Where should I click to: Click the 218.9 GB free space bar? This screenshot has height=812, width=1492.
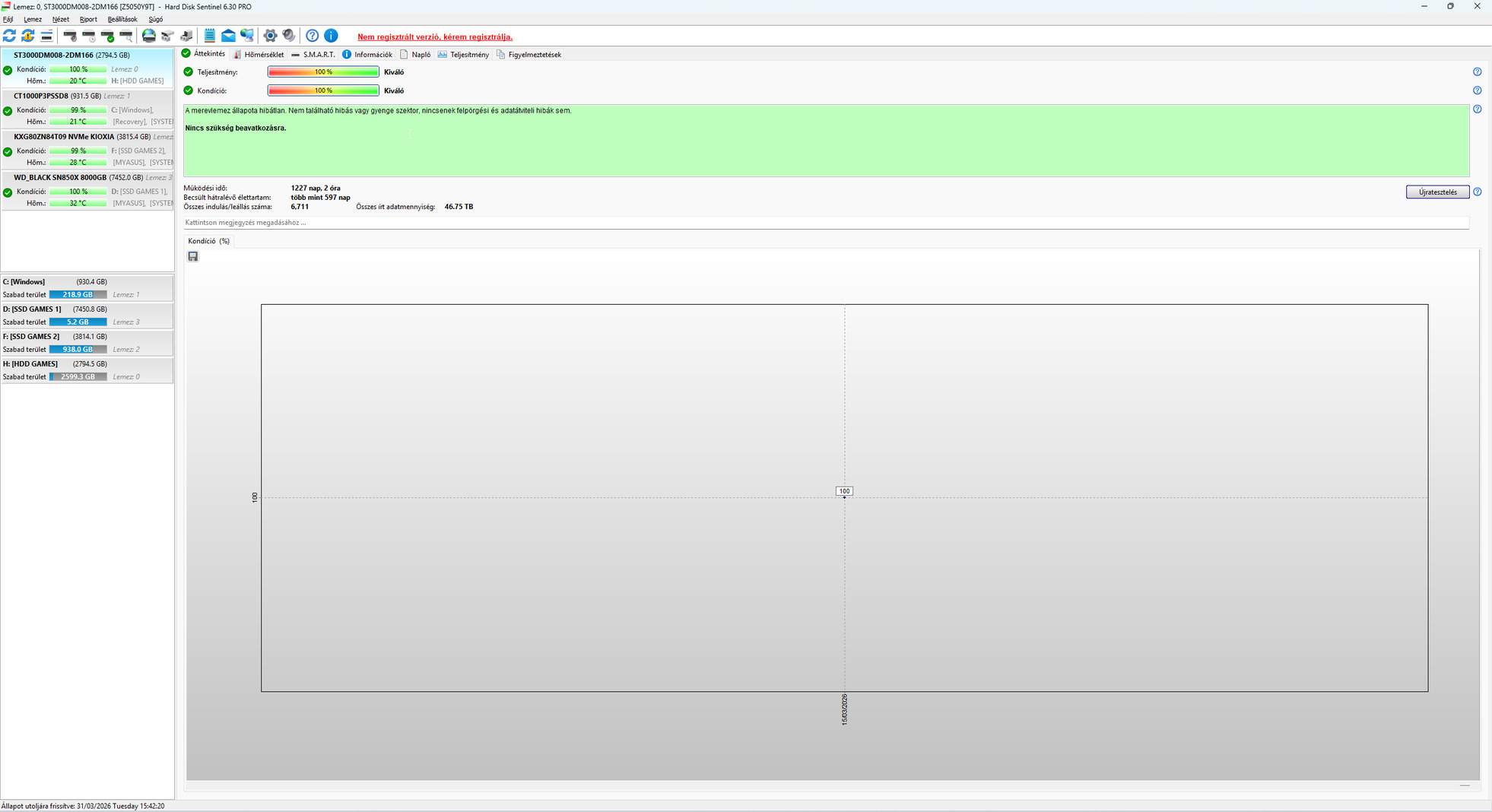click(78, 295)
